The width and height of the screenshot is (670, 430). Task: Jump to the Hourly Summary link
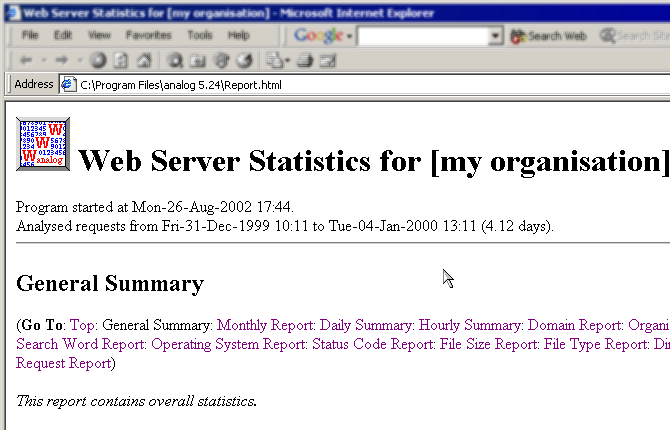click(x=470, y=325)
